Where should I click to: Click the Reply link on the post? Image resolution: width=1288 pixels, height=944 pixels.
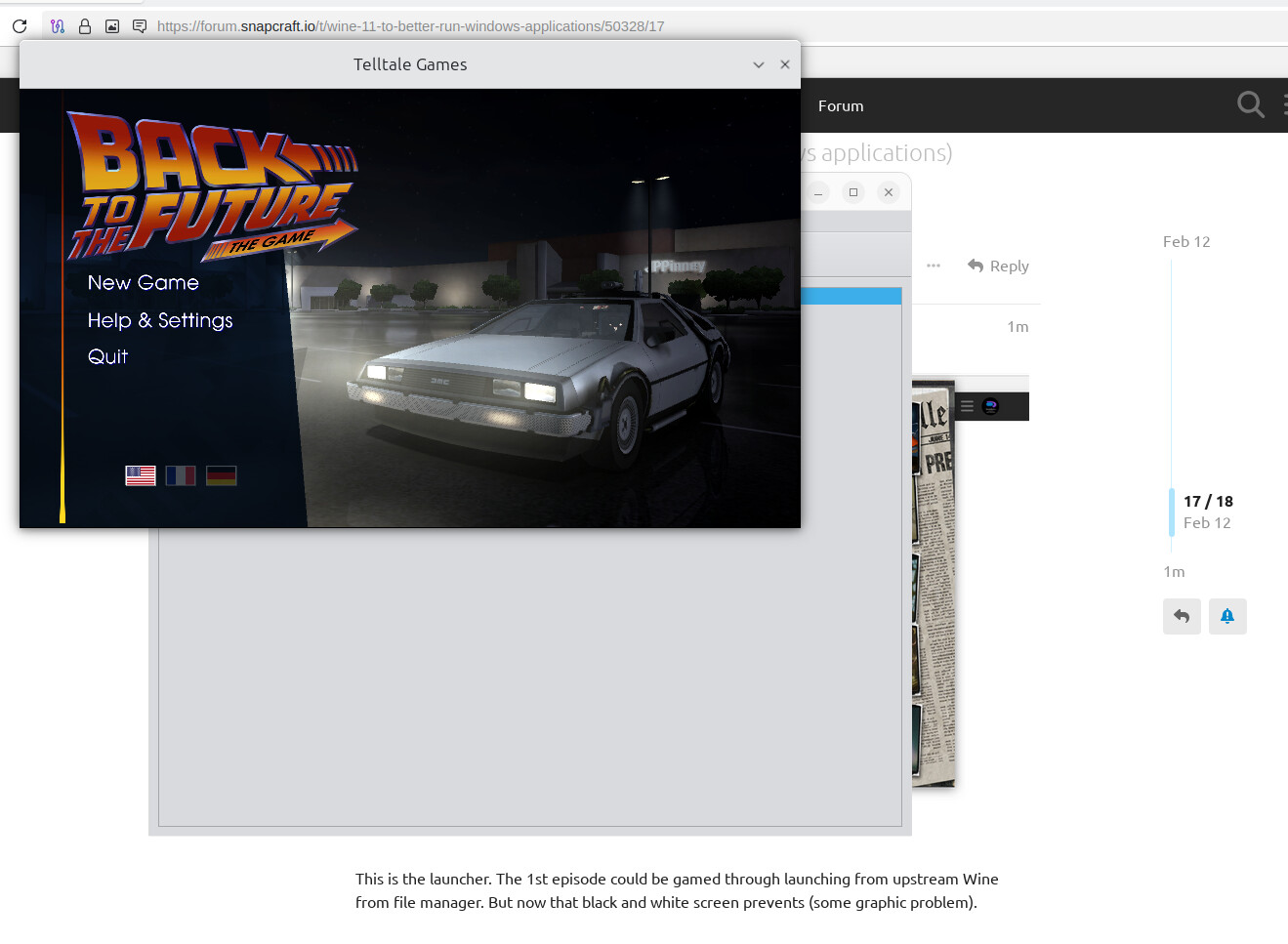tap(998, 266)
